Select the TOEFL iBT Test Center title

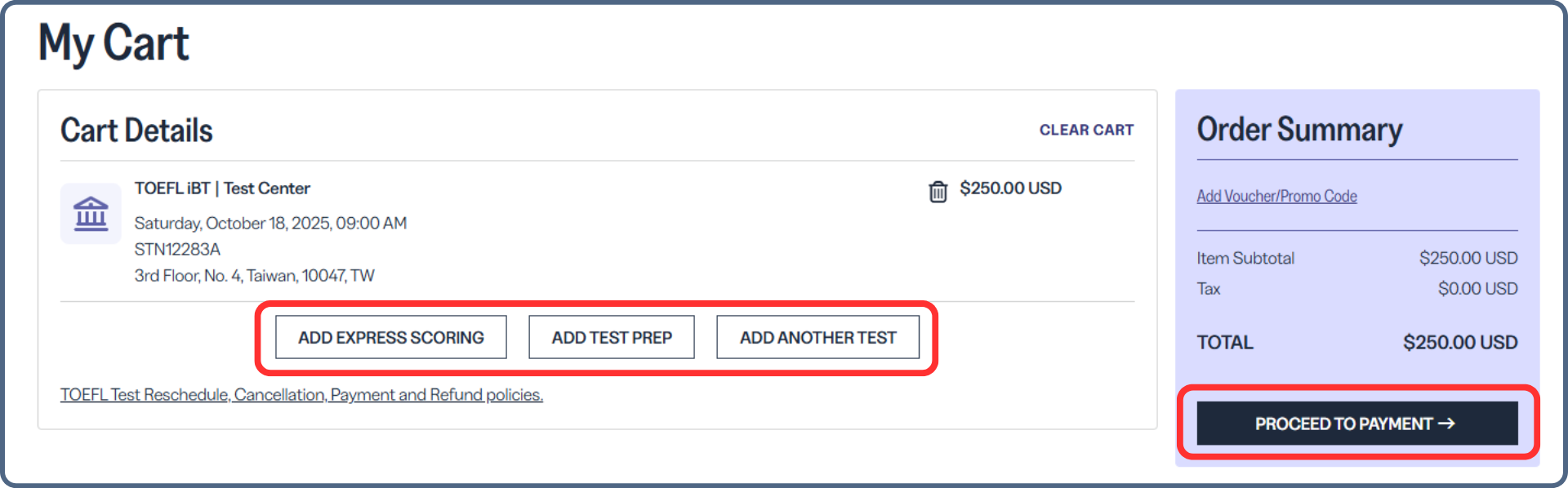pyautogui.click(x=222, y=189)
